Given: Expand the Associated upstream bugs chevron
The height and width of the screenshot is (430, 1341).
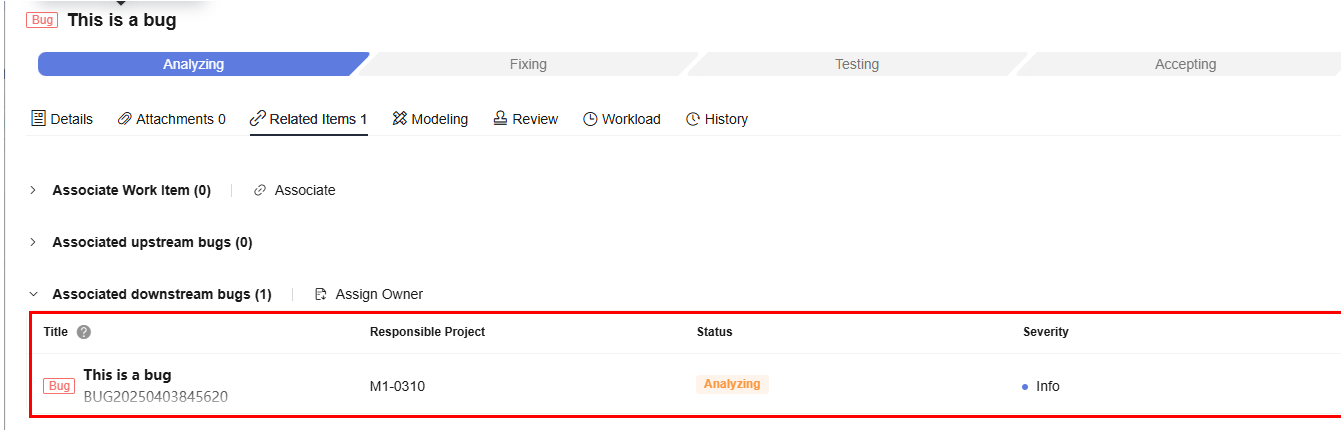Looking at the screenshot, I should click(x=33, y=242).
